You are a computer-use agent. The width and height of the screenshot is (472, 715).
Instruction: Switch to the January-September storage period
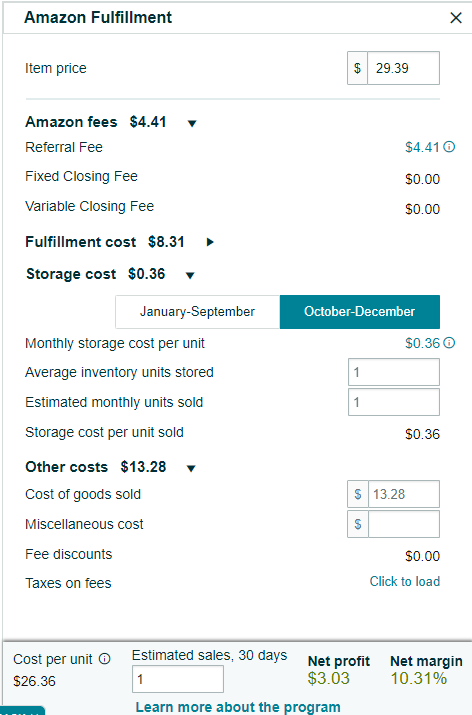click(197, 312)
